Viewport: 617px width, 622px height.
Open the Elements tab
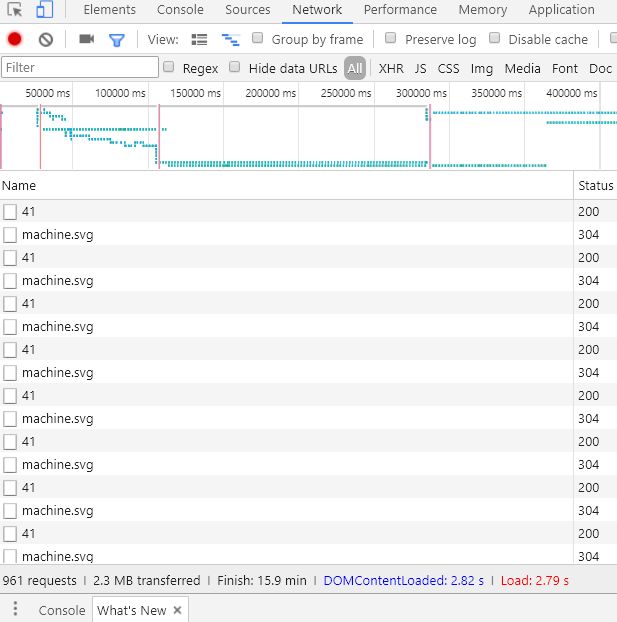(110, 10)
